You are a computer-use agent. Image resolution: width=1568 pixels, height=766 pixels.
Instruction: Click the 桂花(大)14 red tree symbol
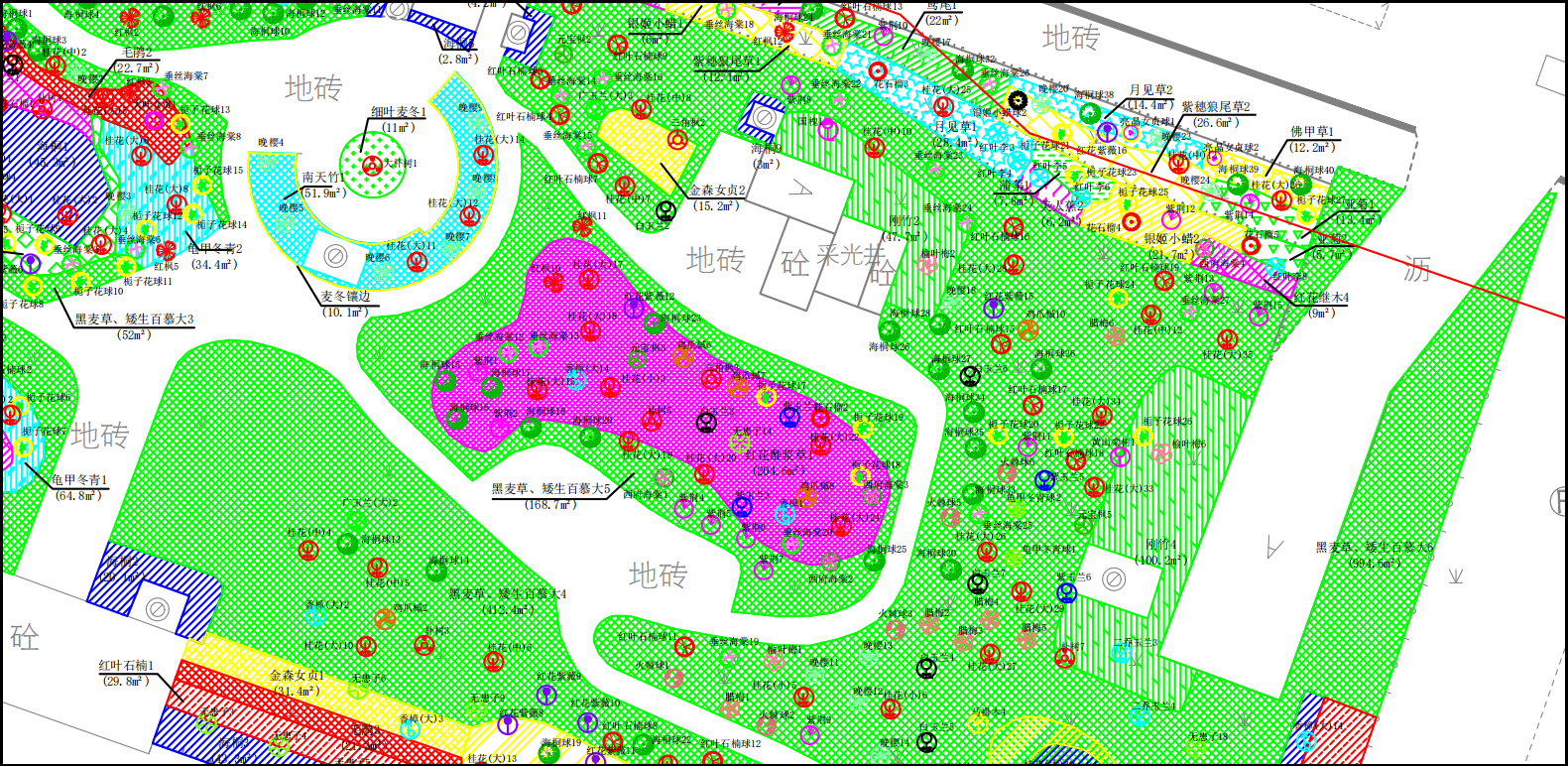coord(486,155)
